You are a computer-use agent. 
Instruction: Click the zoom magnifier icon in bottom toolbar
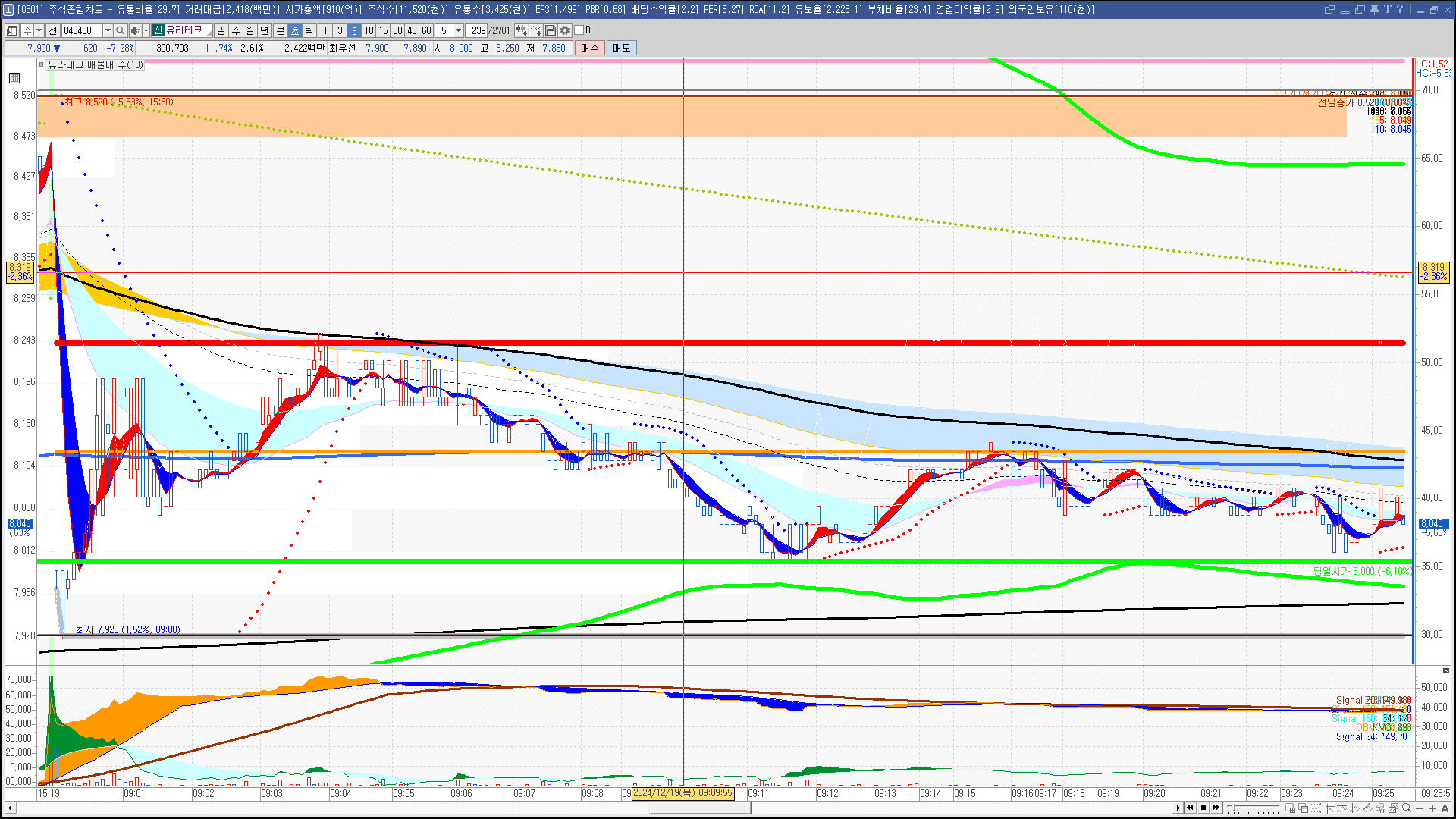(1407, 808)
